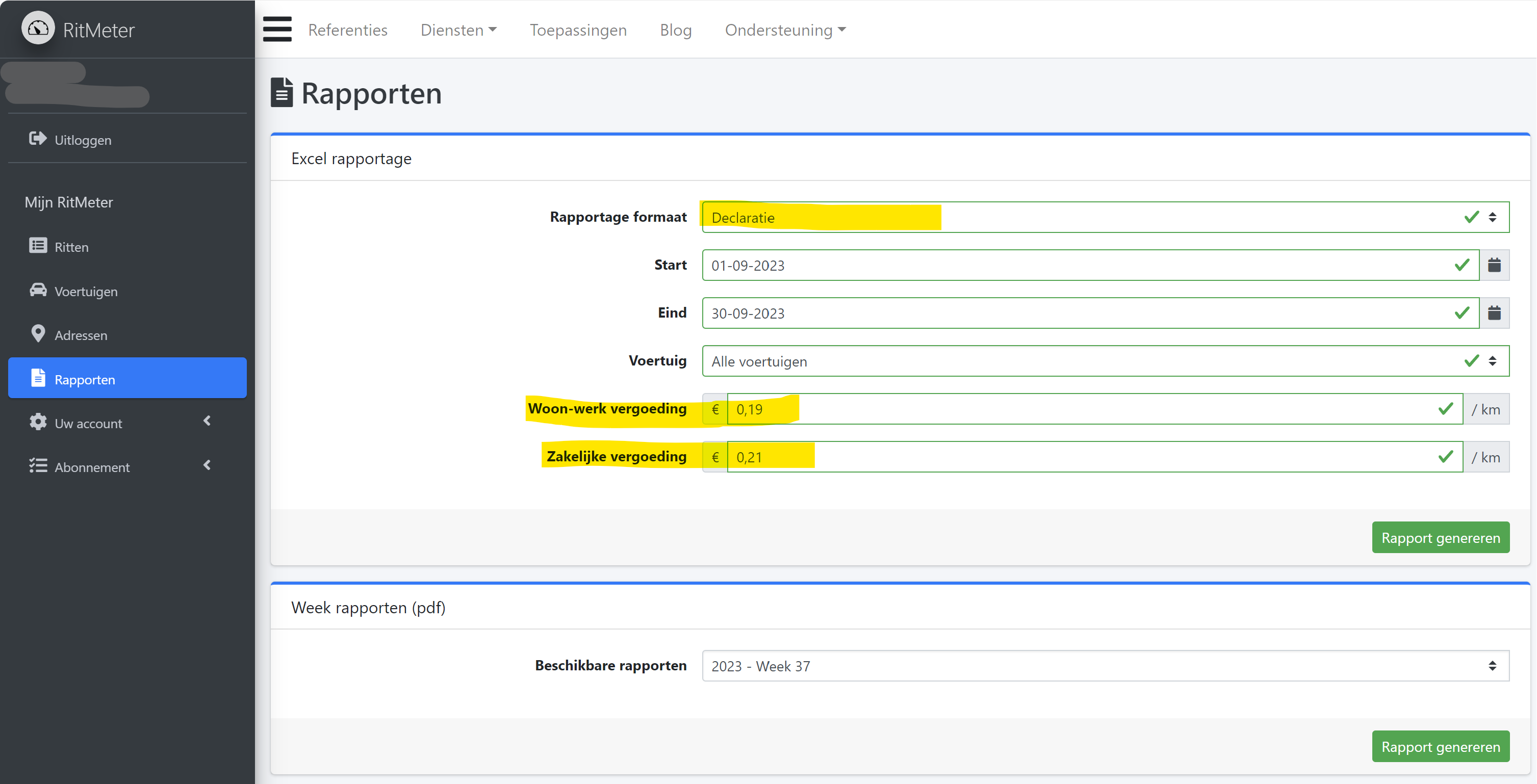Click the Week rapporten (pdf) panel title

click(x=368, y=608)
